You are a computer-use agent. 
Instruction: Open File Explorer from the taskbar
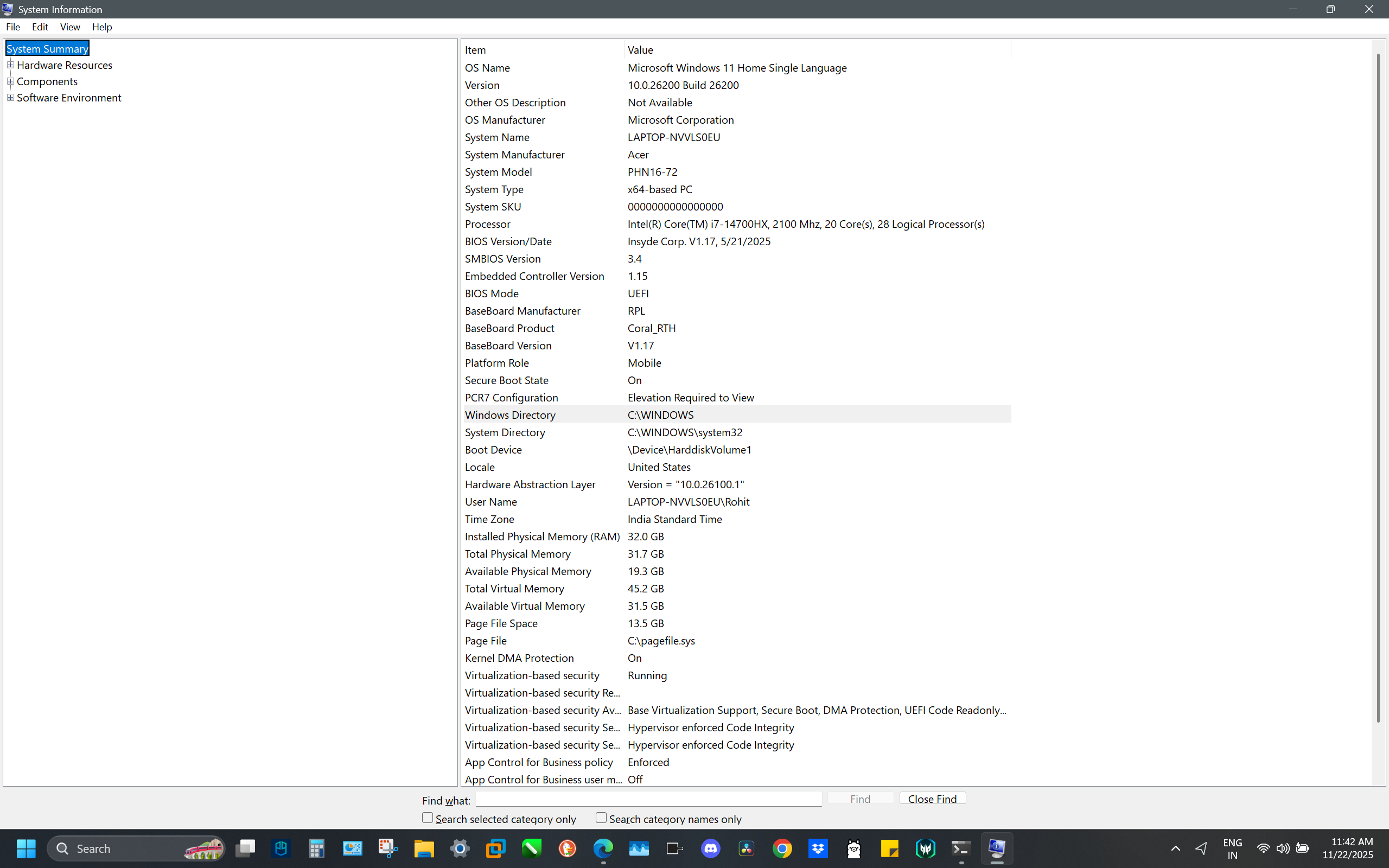coord(424,848)
